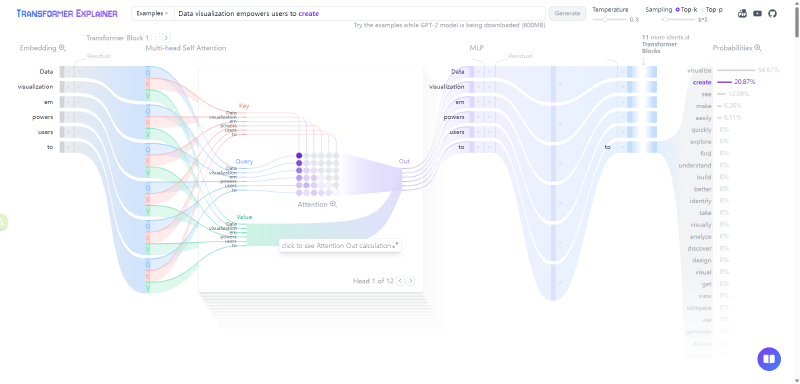Click the Probabilities magnifier zoom icon

coord(758,48)
